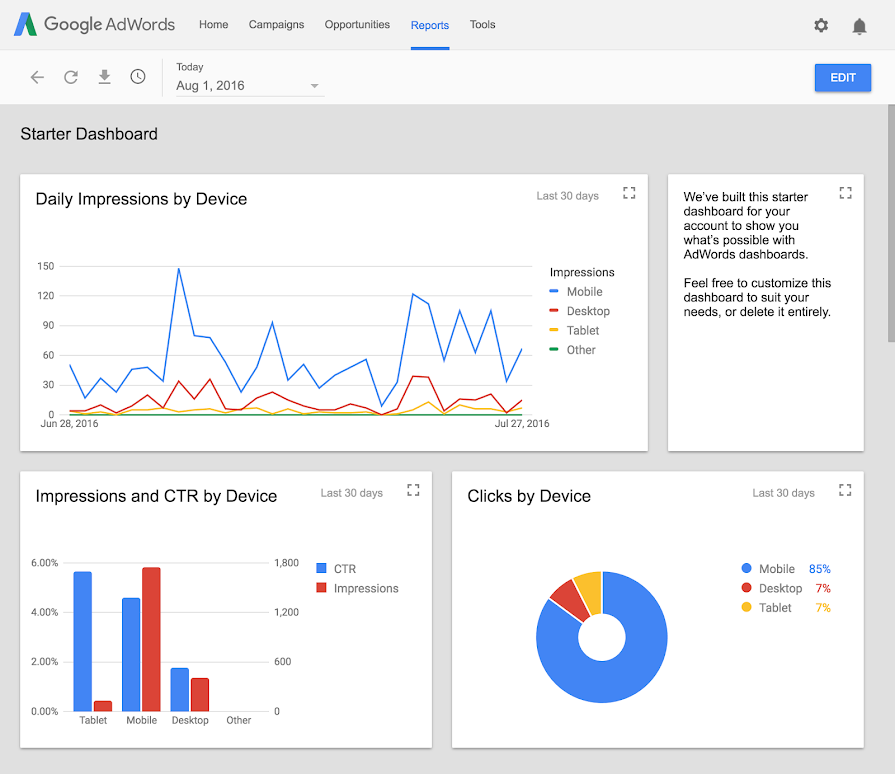Click the Google AdWords logo
The height and width of the screenshot is (774, 895).
pyautogui.click(x=94, y=25)
